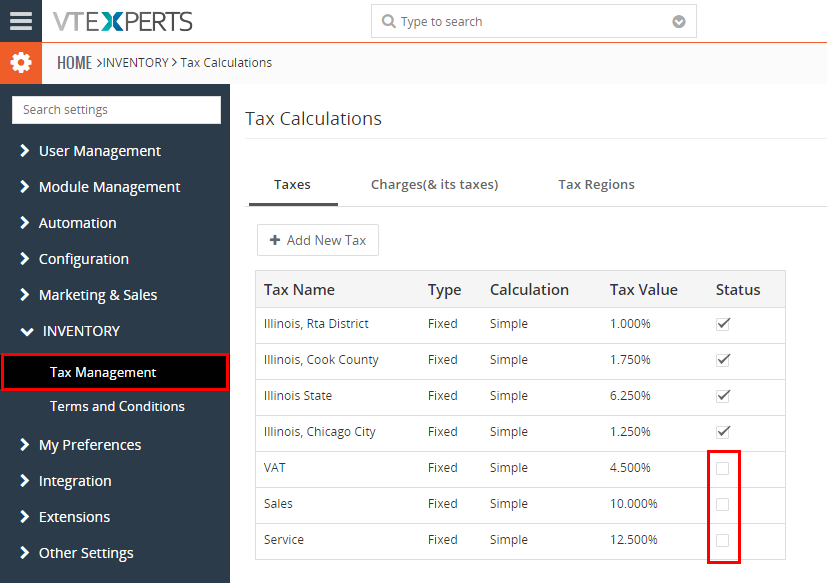Click tax name Illinois, Rta District

316,323
